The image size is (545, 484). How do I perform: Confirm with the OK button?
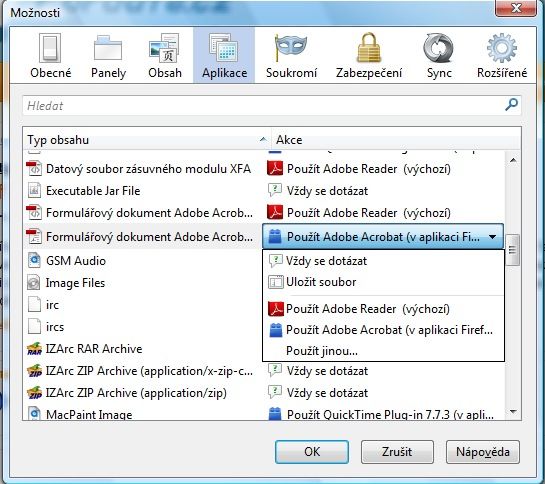312,452
